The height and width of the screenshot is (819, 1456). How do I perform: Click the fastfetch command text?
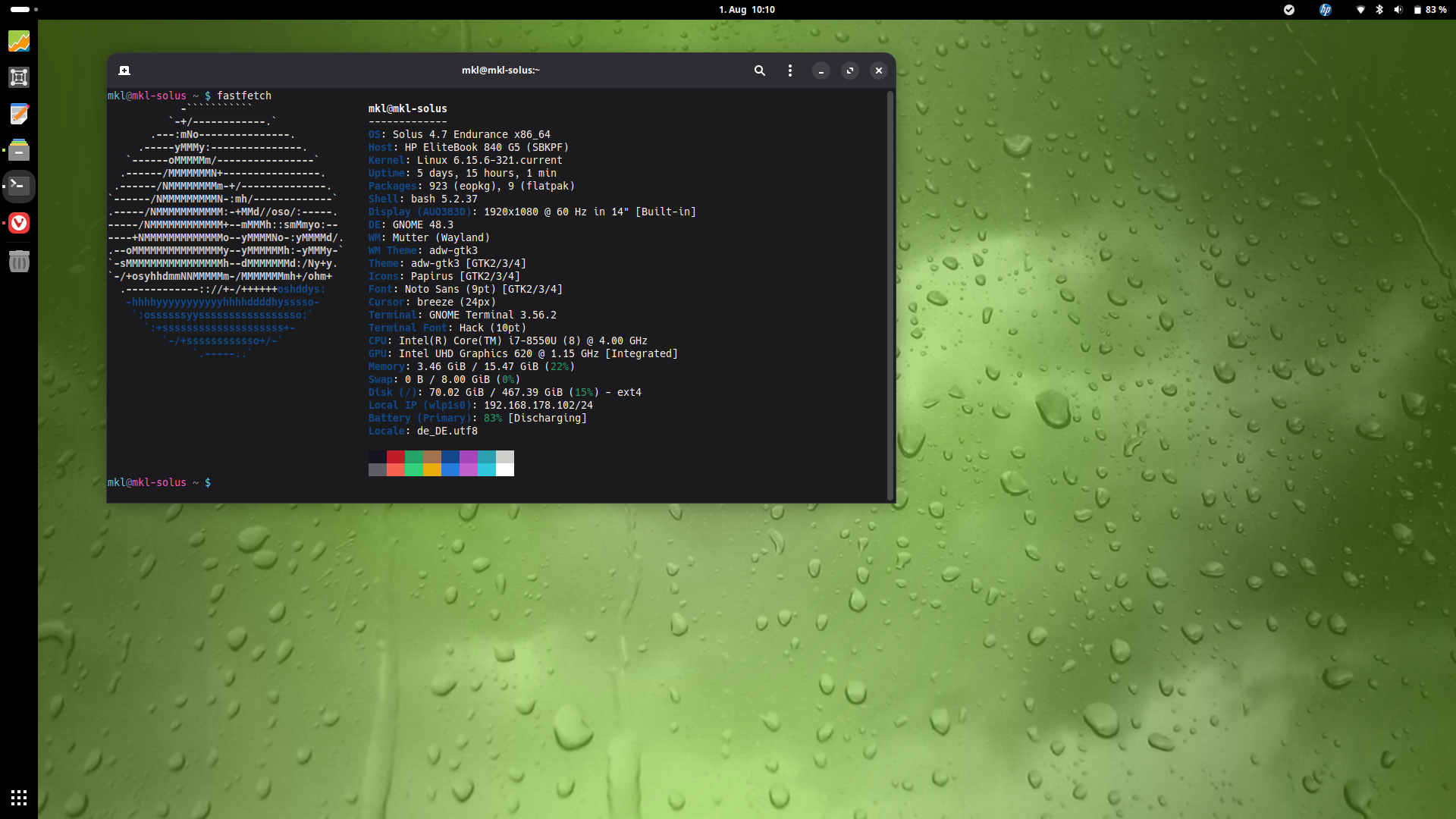click(x=244, y=96)
